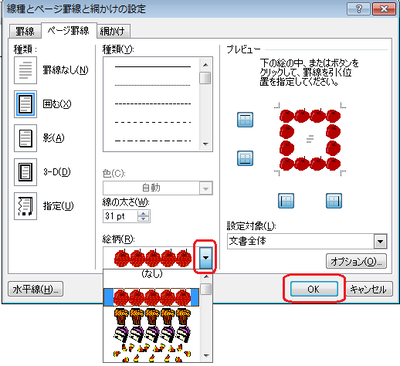Select the solid line style

click(x=153, y=67)
